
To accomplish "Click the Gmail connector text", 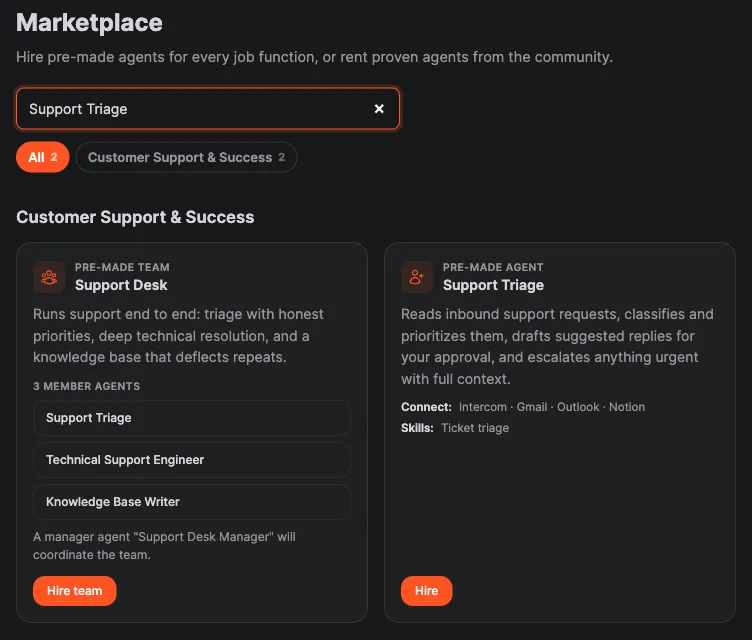I will coord(532,407).
